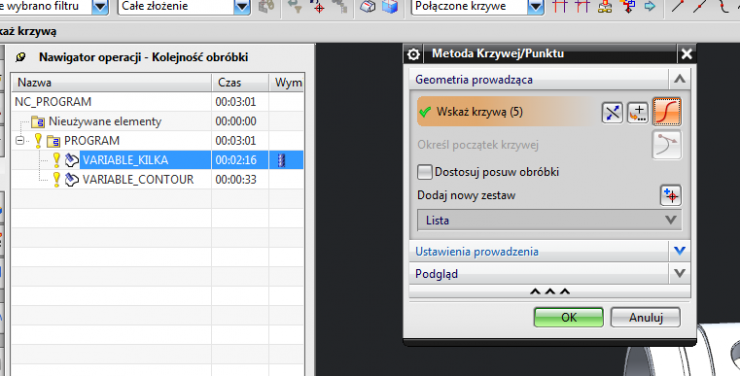The image size is (740, 376).
Task: Collapse the 'Geometria prowadząca' section
Action: click(680, 79)
